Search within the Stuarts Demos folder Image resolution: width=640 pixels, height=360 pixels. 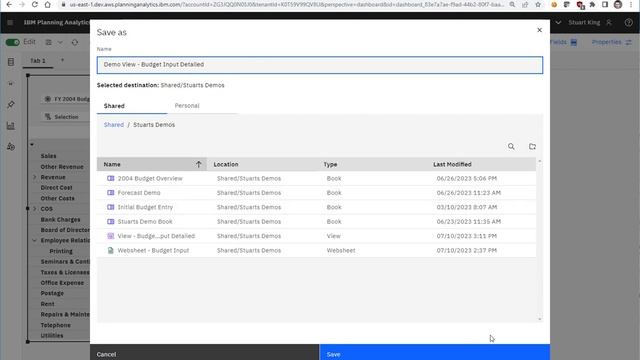[511, 147]
